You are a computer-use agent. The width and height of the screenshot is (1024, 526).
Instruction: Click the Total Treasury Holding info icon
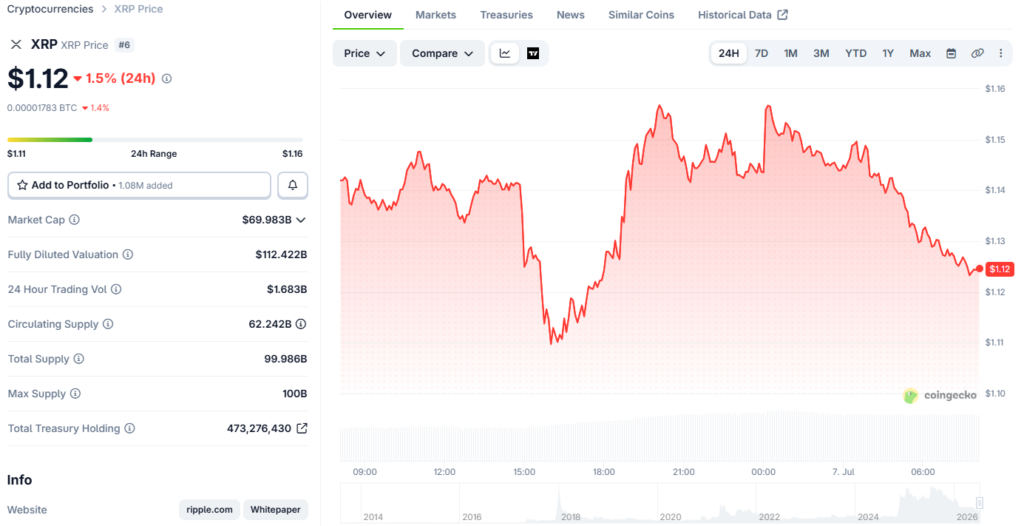click(130, 428)
